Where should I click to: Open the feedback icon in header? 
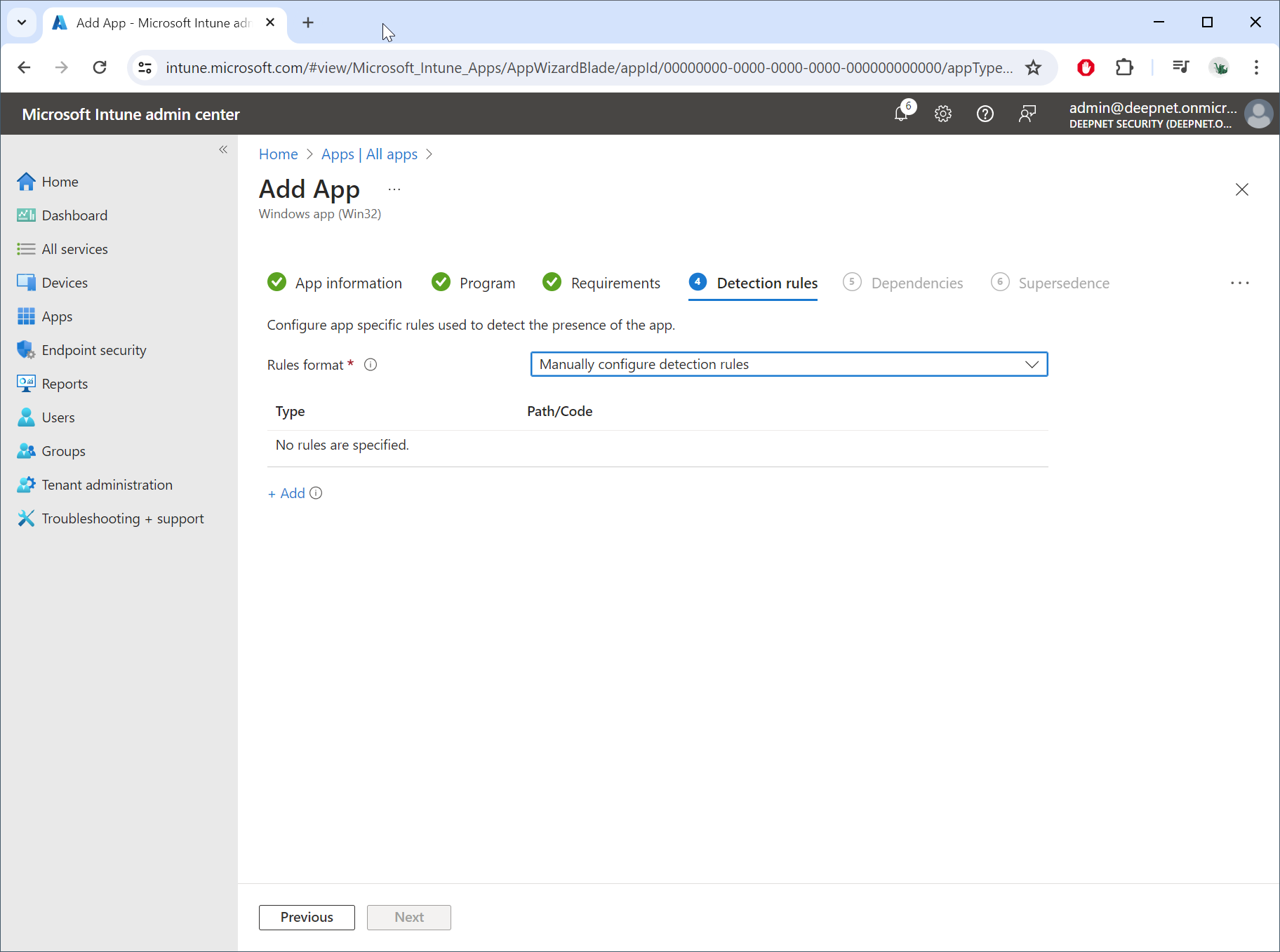(1027, 114)
